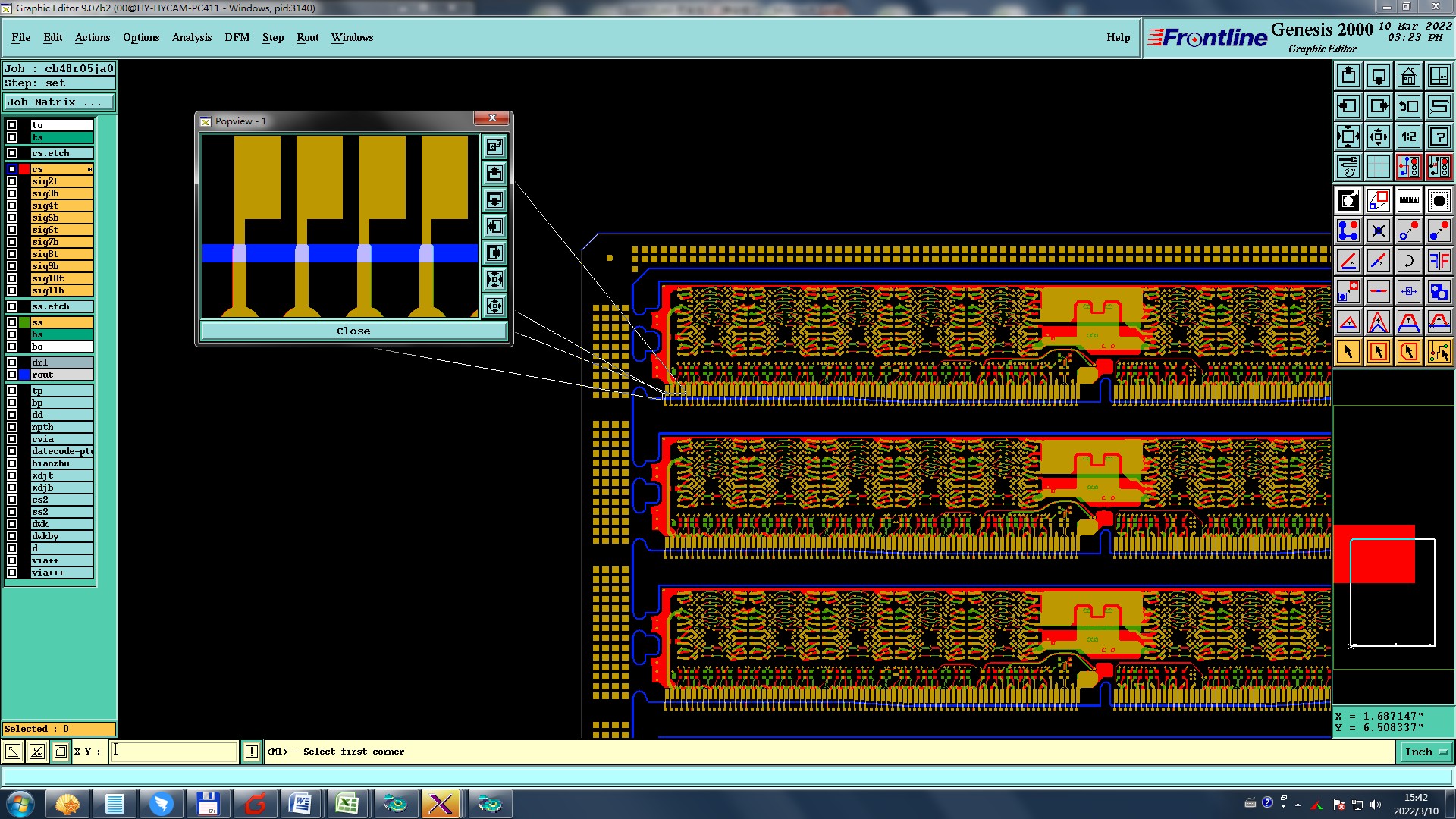Expand the Job Matrix selector
1456x819 pixels.
click(x=59, y=102)
